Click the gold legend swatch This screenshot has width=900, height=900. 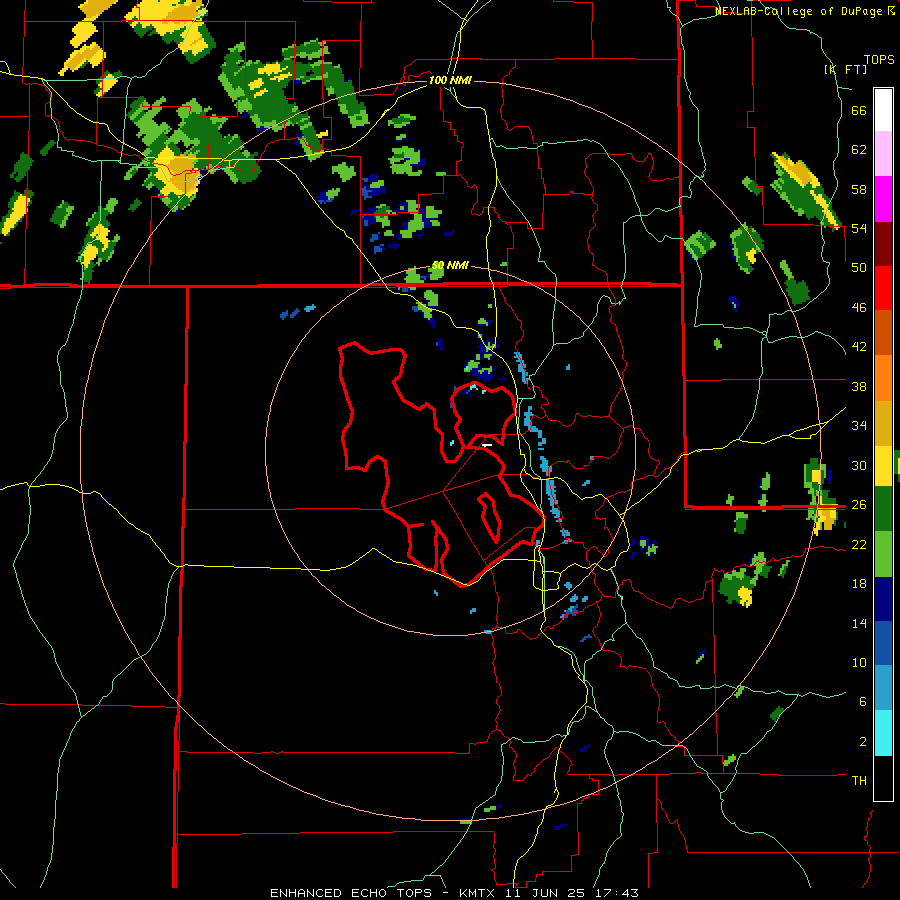tap(883, 423)
